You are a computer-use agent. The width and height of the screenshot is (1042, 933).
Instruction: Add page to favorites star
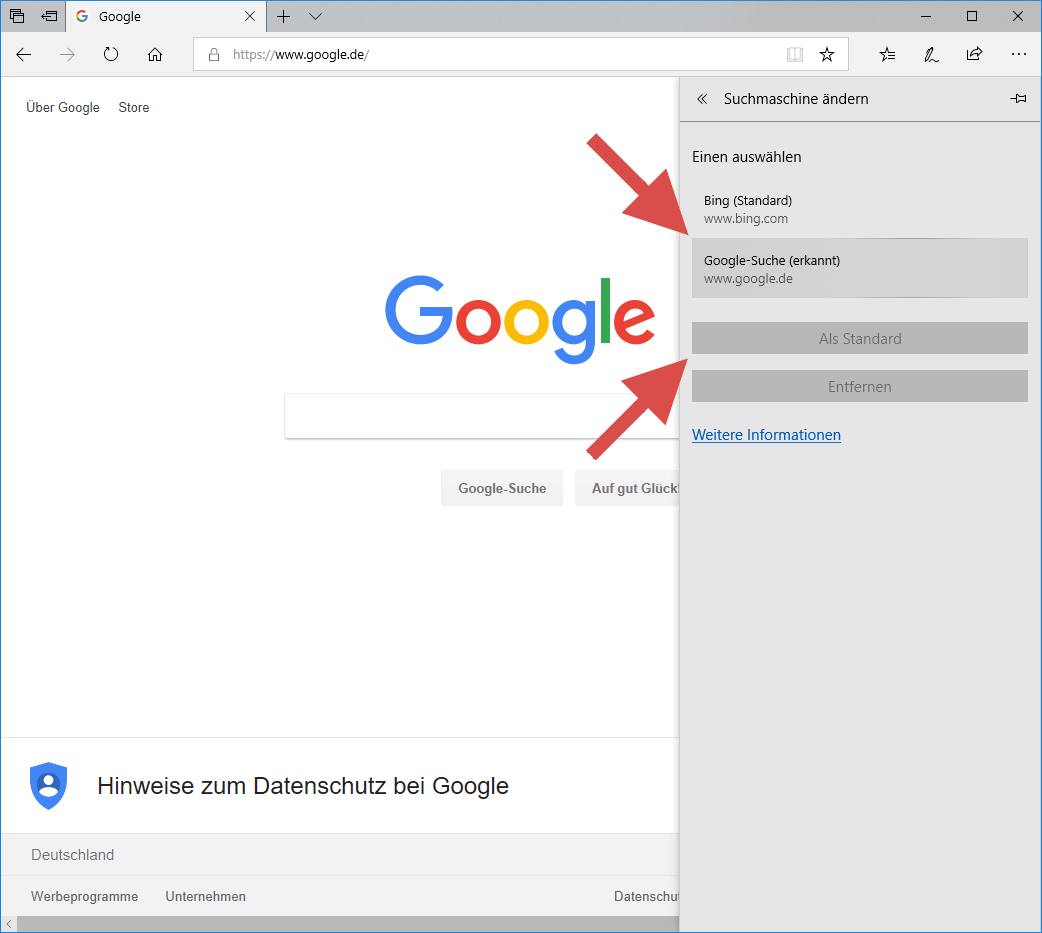(827, 54)
